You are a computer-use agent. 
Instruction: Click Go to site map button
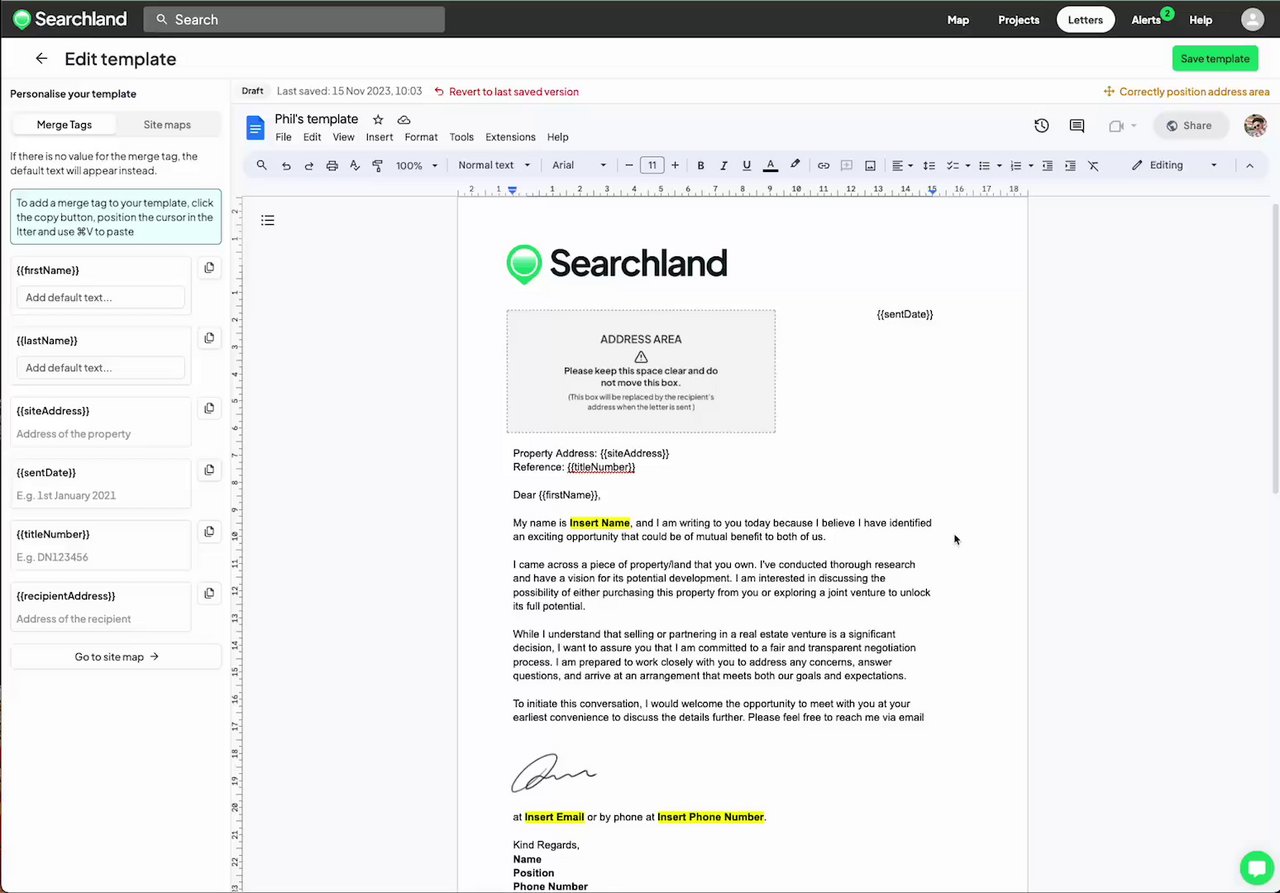pos(116,657)
